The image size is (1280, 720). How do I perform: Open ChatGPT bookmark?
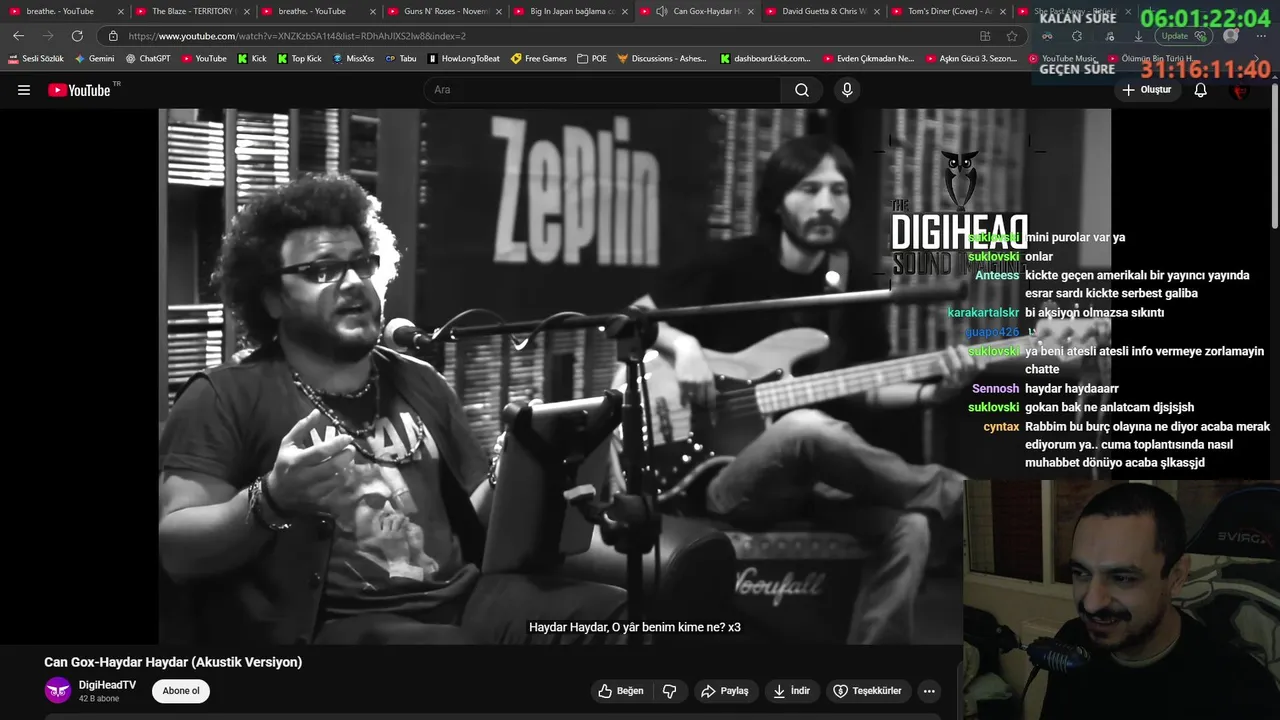point(148,59)
